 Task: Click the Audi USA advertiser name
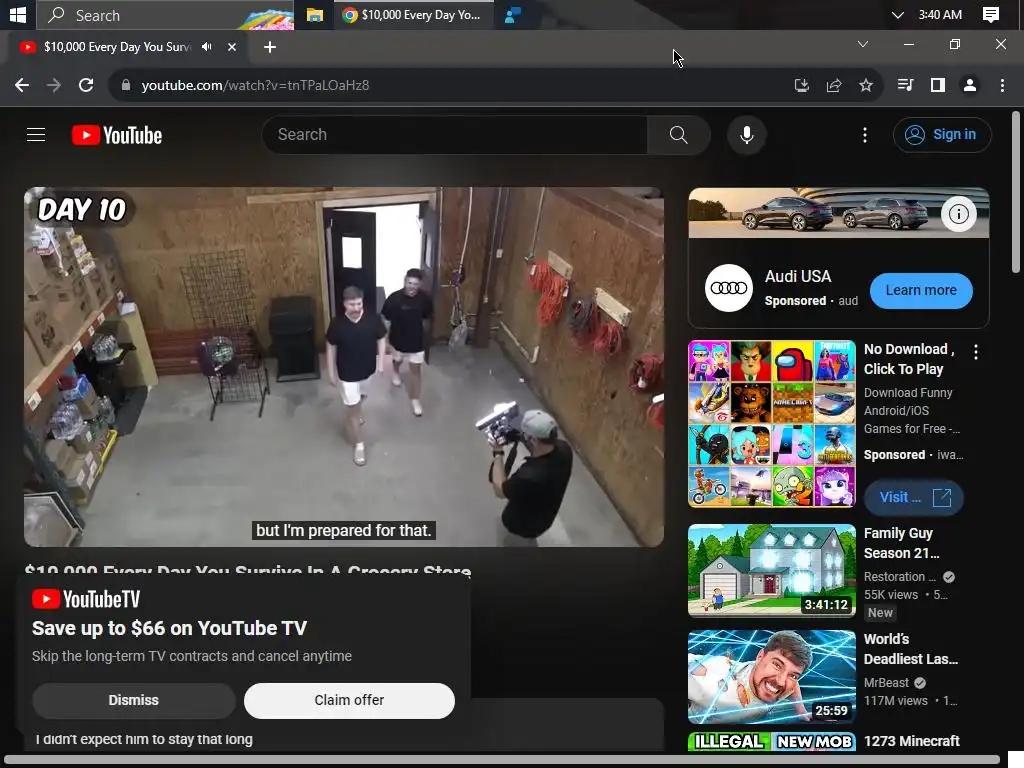click(798, 276)
